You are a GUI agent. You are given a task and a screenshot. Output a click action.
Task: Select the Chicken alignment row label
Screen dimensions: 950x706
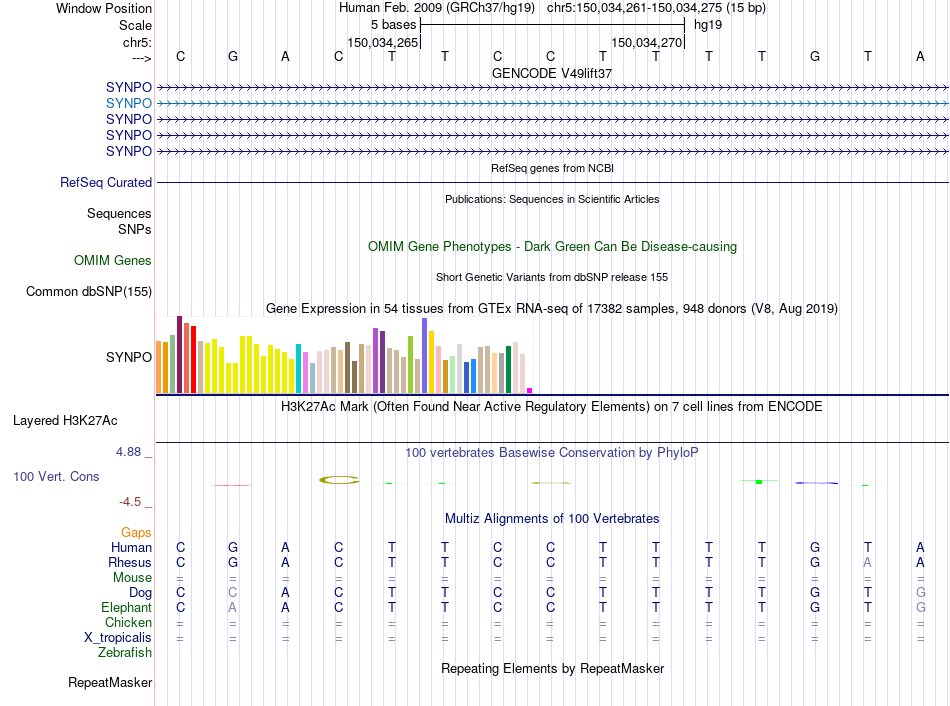tap(128, 622)
